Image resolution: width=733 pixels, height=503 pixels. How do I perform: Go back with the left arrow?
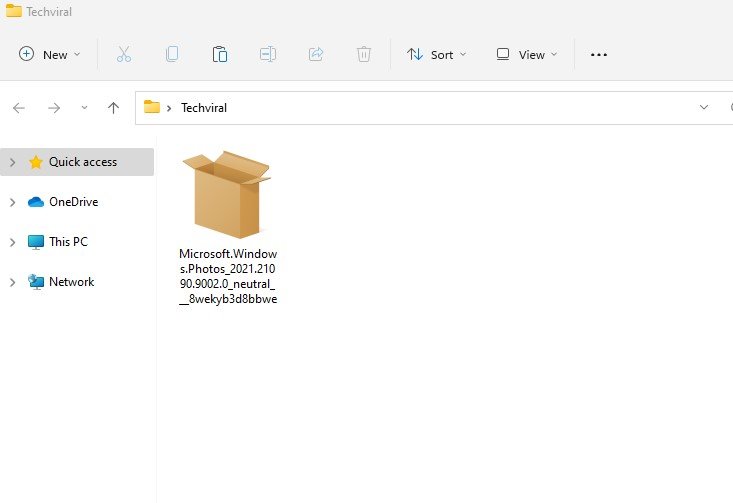[x=19, y=108]
